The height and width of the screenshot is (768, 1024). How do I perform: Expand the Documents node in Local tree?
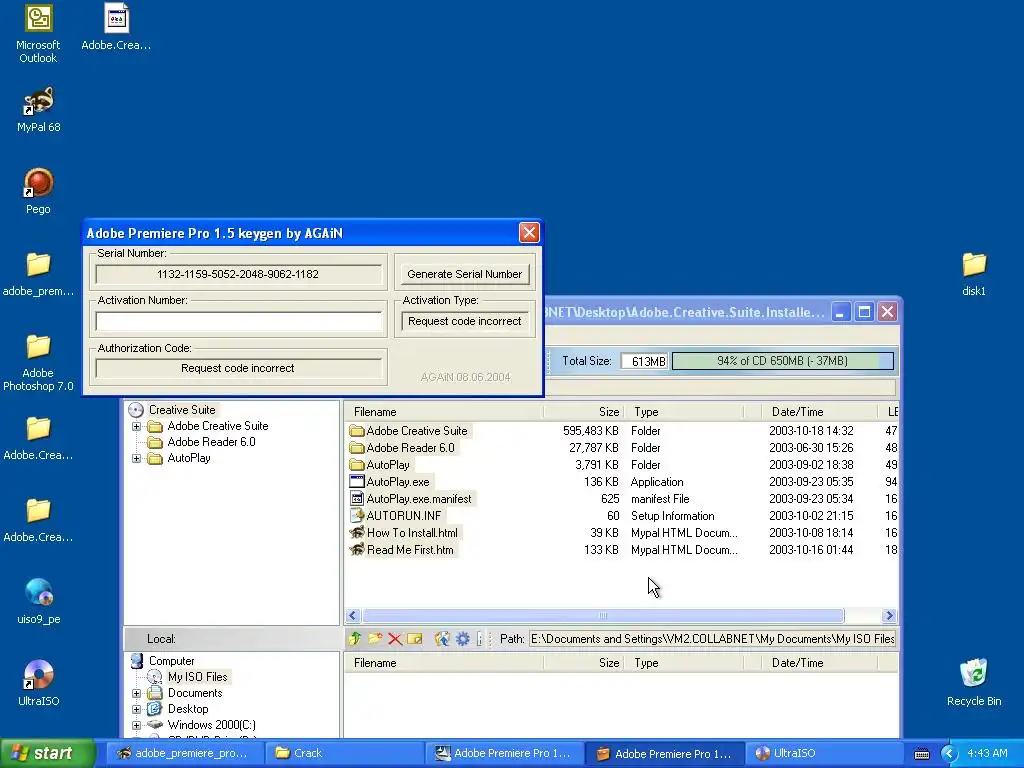point(136,694)
